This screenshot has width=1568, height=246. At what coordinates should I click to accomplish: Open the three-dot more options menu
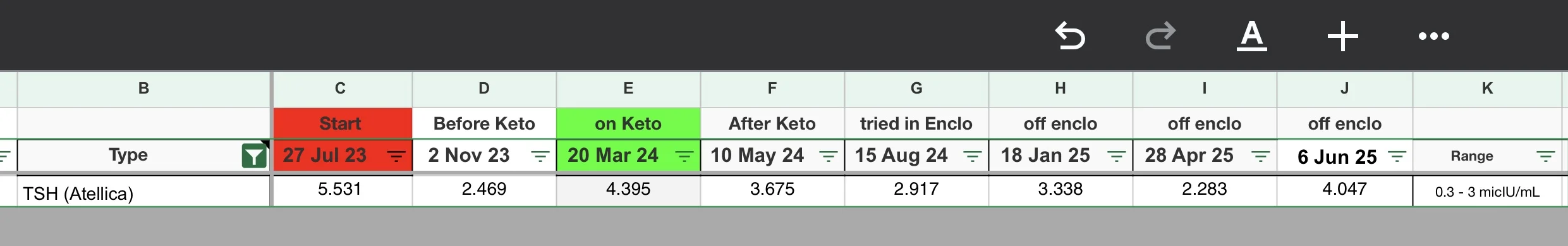click(1434, 36)
